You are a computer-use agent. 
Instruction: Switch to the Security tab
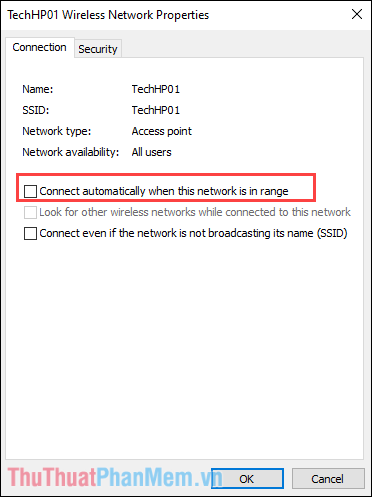[98, 49]
